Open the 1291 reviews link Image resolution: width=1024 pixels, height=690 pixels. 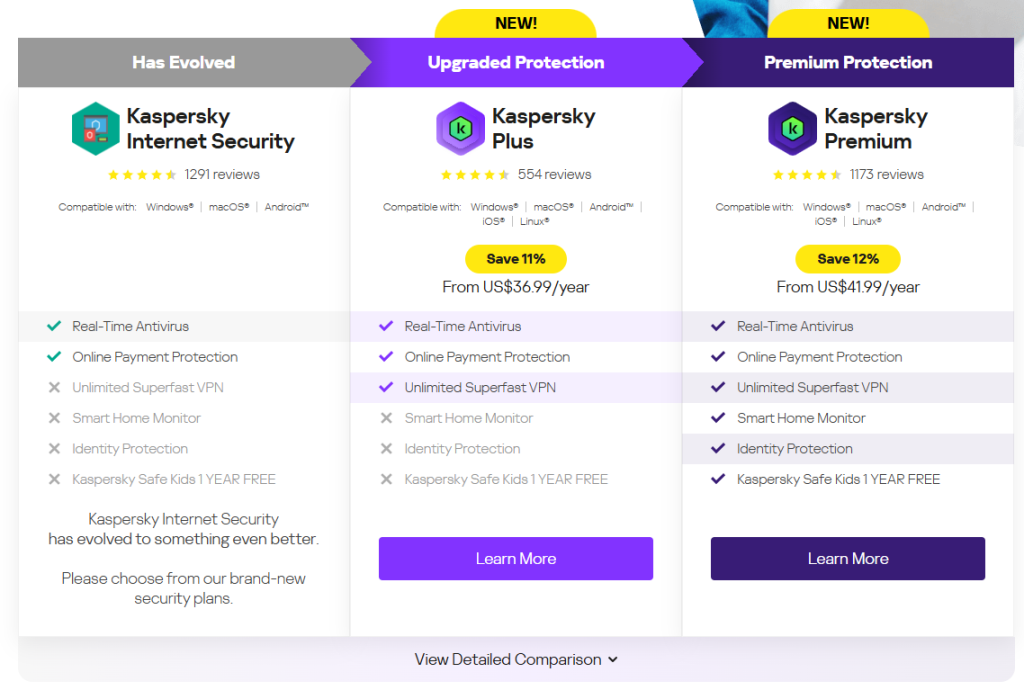[222, 173]
